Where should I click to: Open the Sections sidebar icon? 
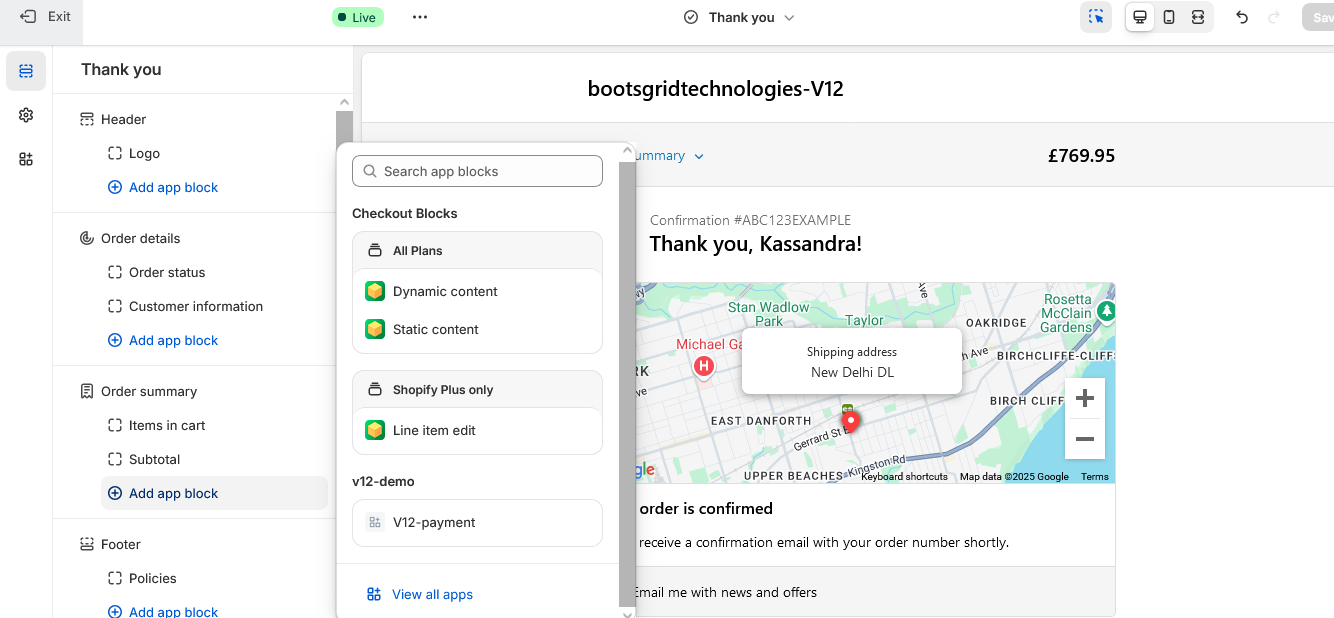26,71
